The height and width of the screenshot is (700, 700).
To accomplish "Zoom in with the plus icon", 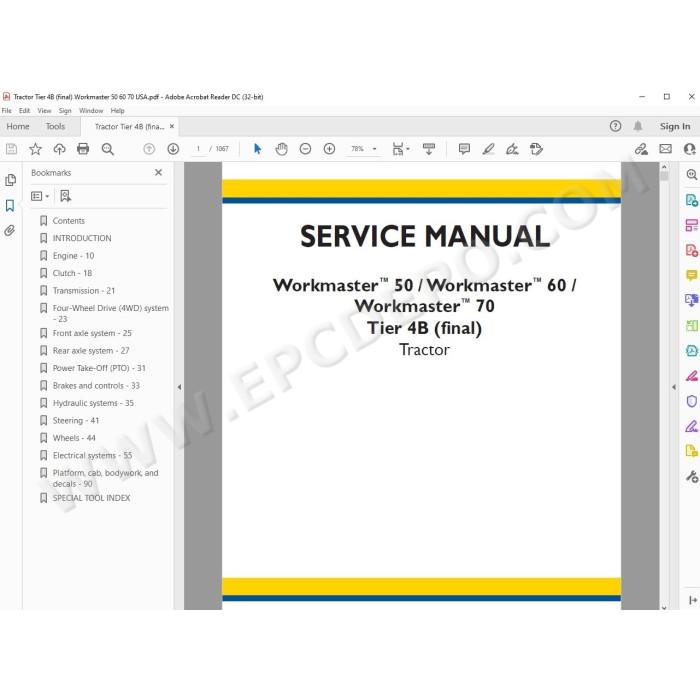I will pyautogui.click(x=329, y=149).
